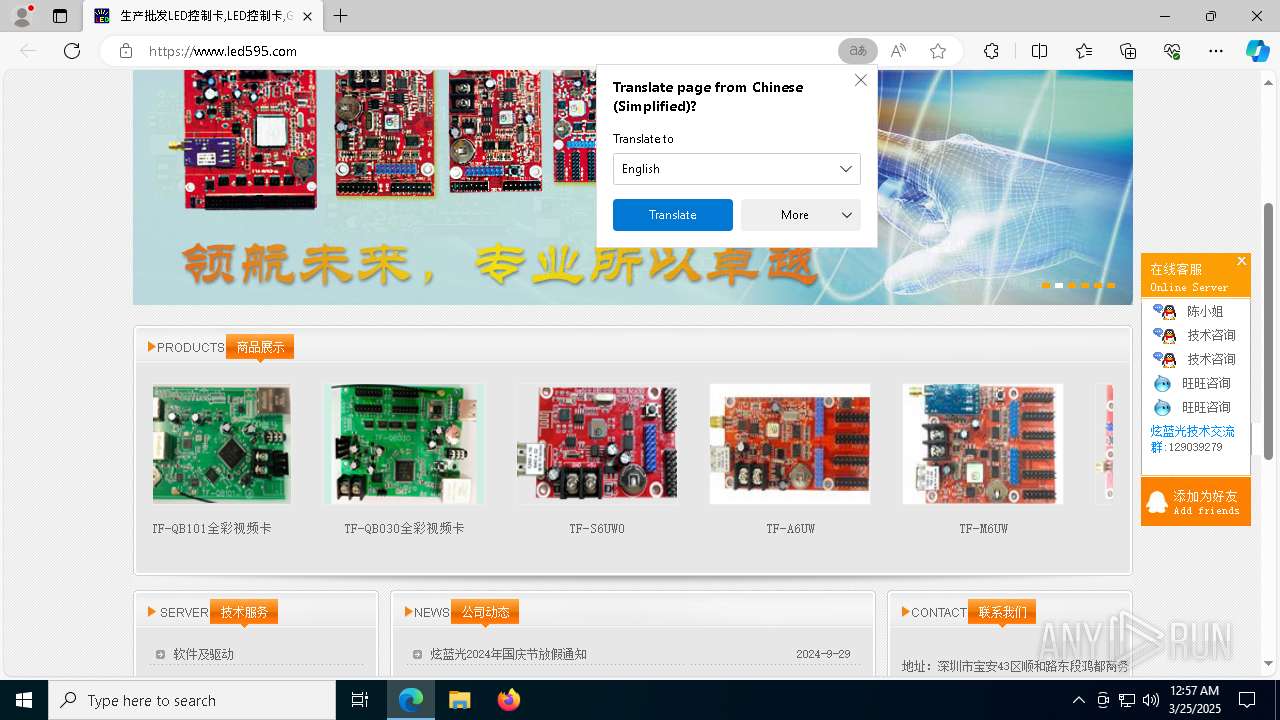
Task: Chat with 陈小姐 via QQ
Action: [1189, 311]
